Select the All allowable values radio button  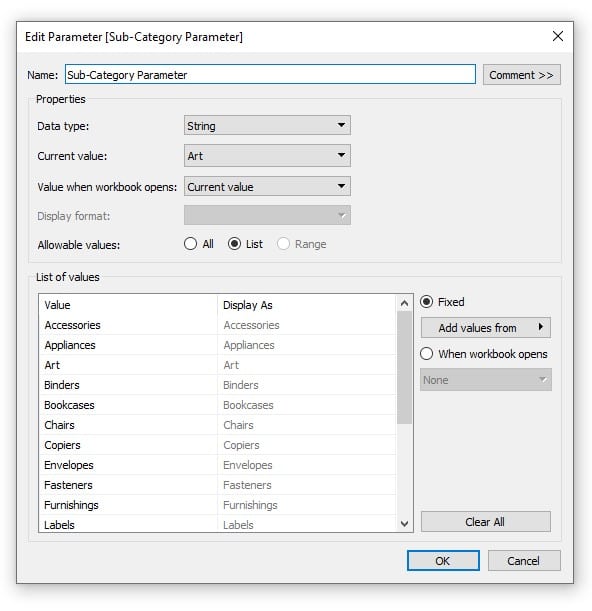[x=190, y=244]
